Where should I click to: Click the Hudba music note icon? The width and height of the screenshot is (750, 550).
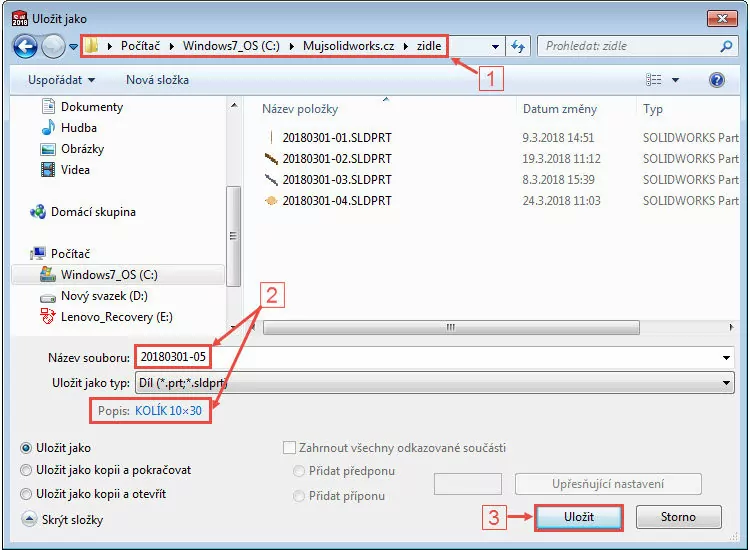click(48, 127)
